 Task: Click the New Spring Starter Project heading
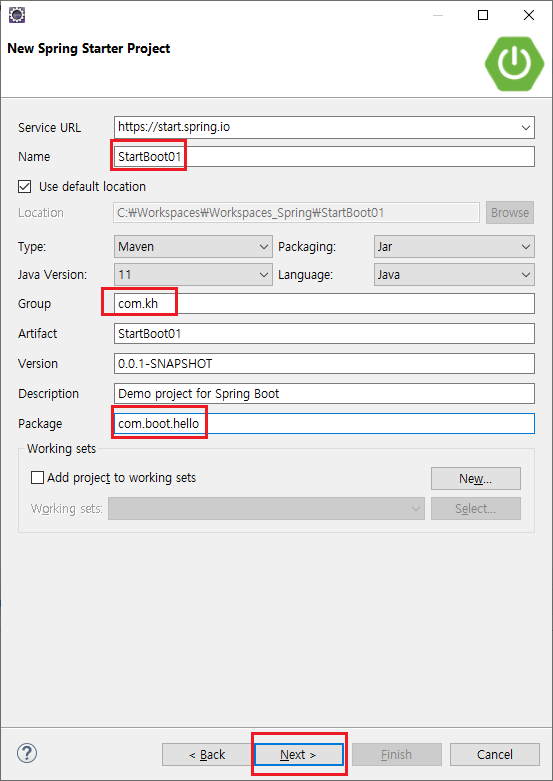(x=89, y=48)
